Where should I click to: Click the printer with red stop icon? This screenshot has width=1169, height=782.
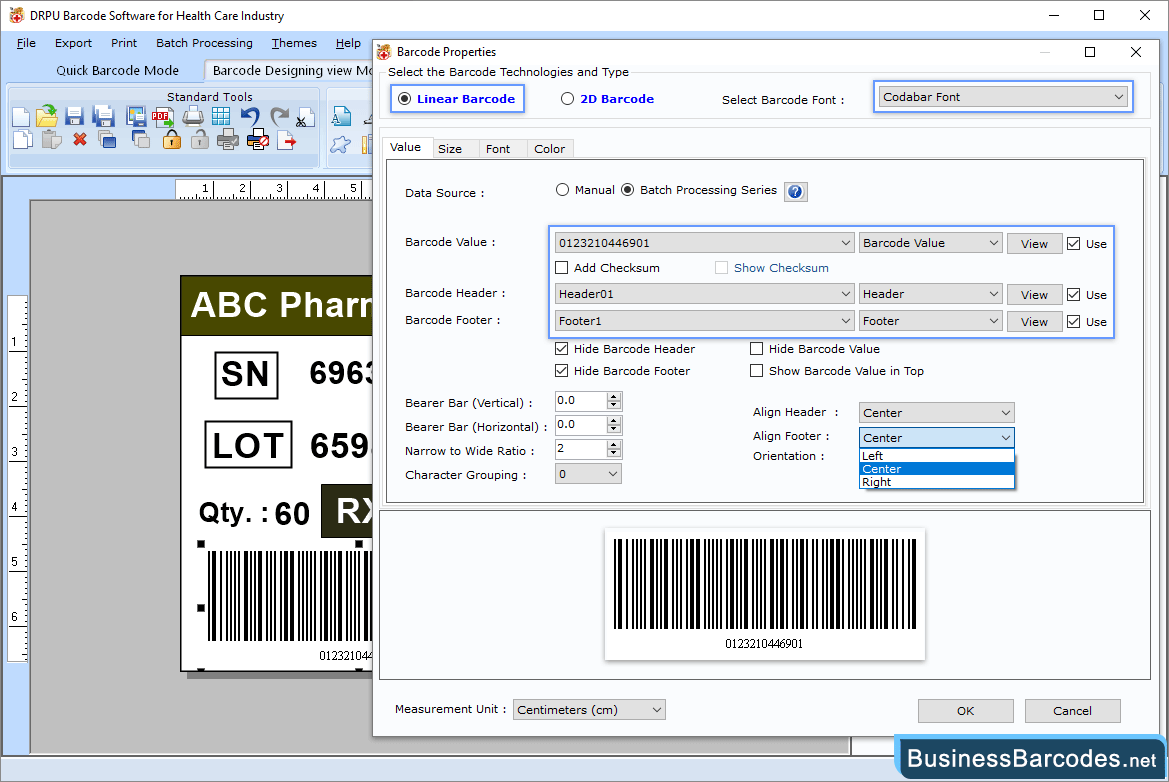[x=257, y=139]
